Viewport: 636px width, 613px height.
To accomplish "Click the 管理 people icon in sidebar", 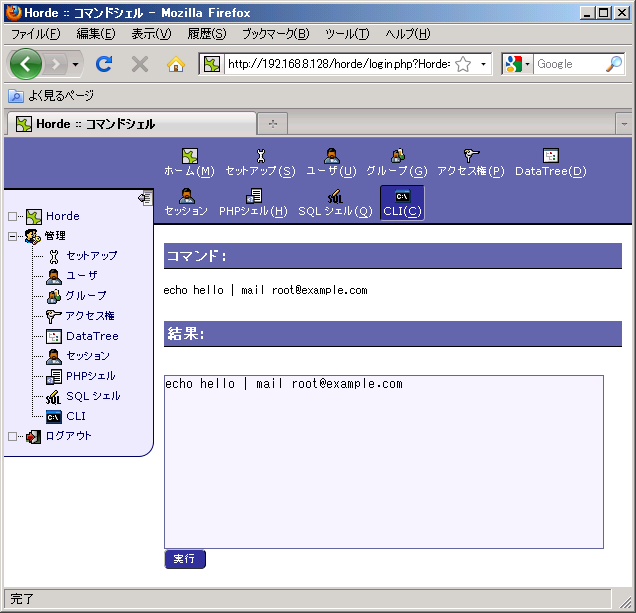I will 32,236.
